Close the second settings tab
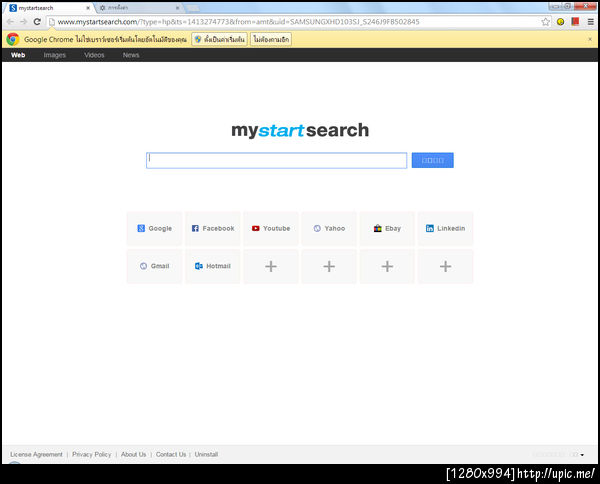This screenshot has width=600, height=484. (178, 8)
